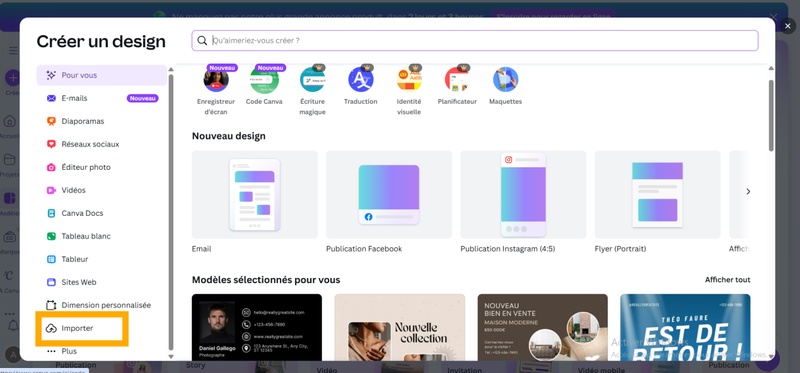Image resolution: width=800 pixels, height=373 pixels.
Task: Focus the Qu'aimeriez-vous créer search field
Action: pyautogui.click(x=475, y=40)
